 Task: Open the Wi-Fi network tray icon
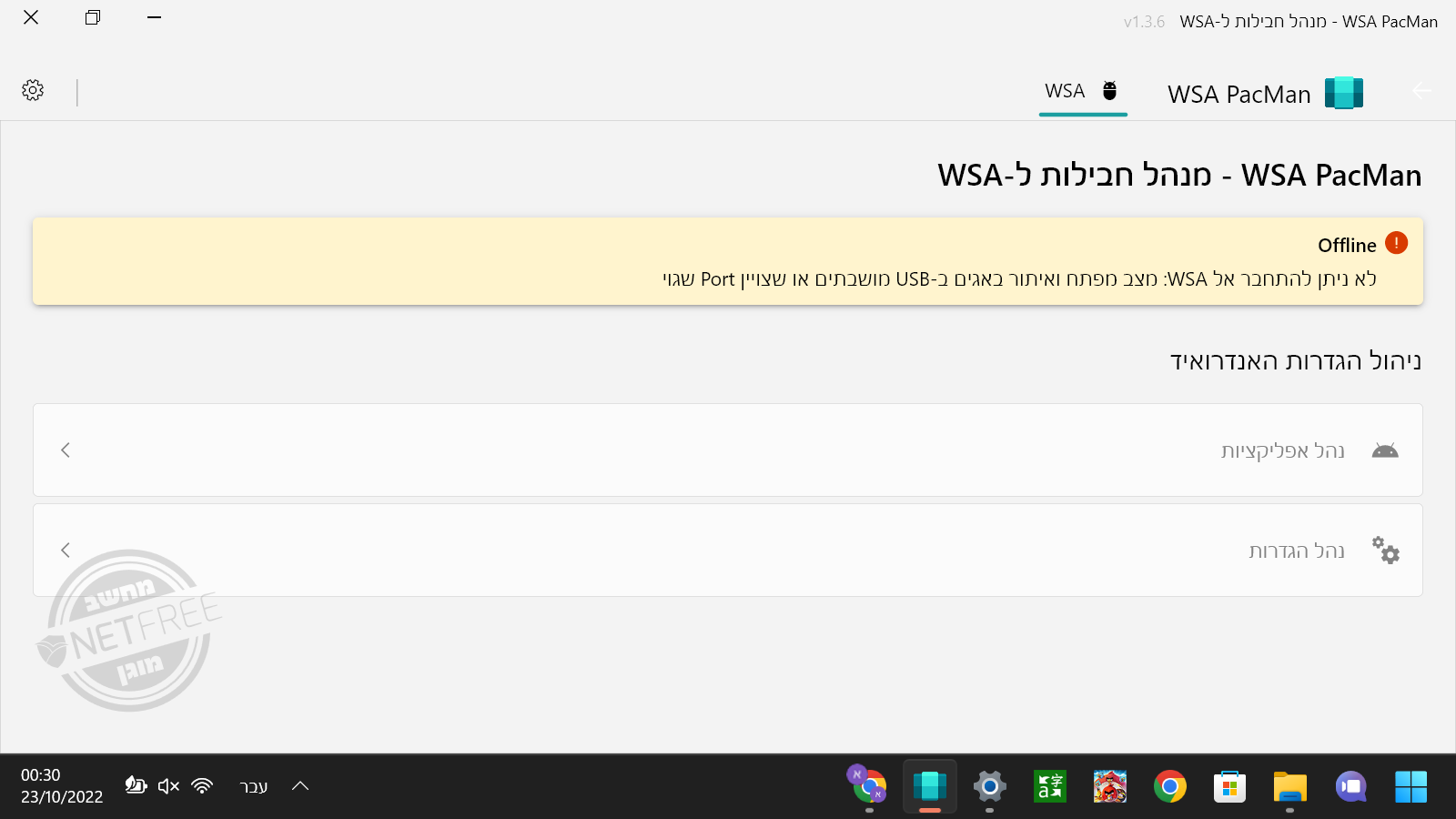tap(202, 785)
